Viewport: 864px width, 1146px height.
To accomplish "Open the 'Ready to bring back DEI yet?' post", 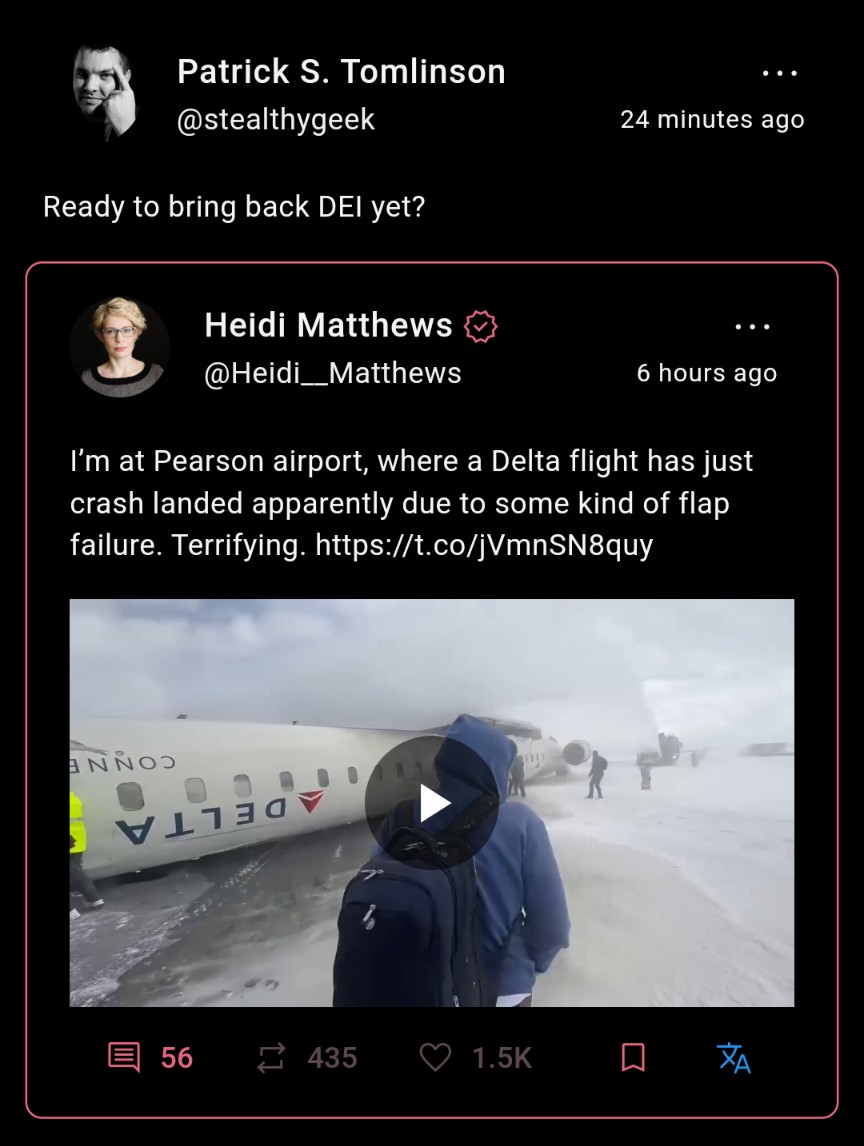I will point(234,207).
